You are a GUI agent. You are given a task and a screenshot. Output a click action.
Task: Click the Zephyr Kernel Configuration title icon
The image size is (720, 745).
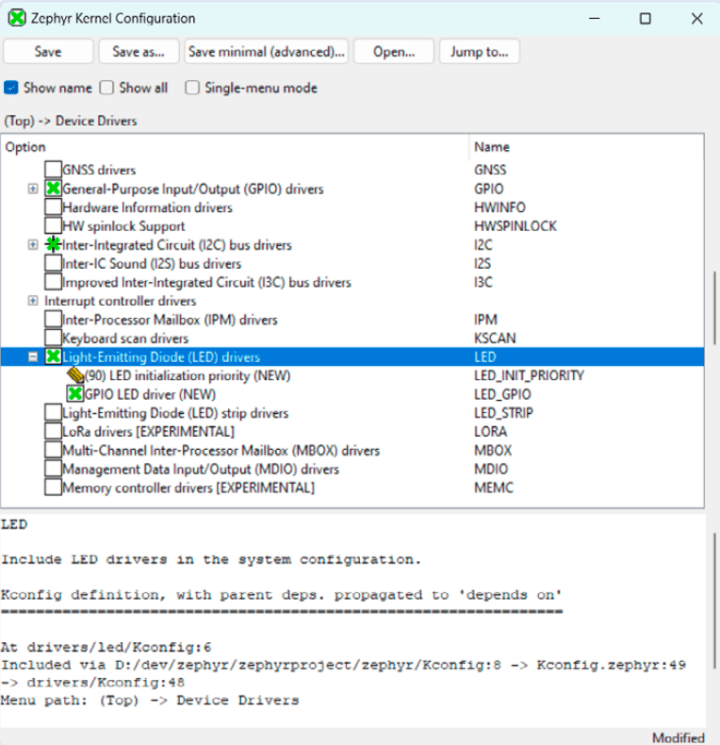click(x=17, y=18)
